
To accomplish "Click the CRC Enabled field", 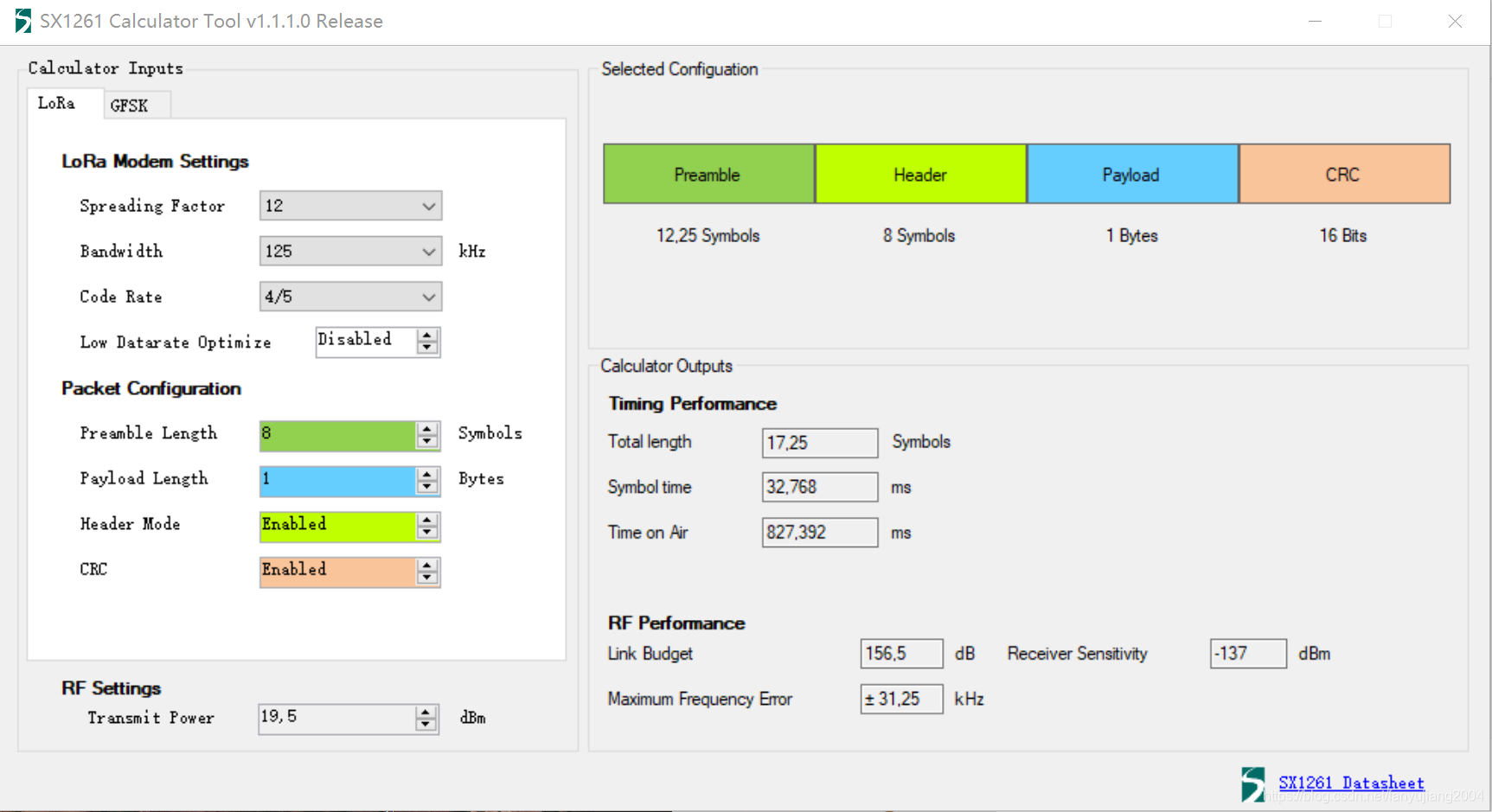I will 337,572.
